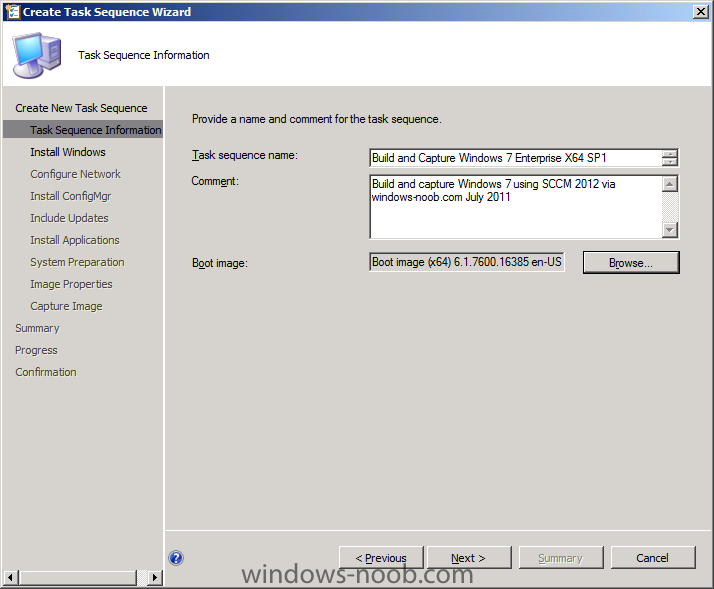This screenshot has height=589, width=714.
Task: Click the blue help question mark icon
Action: tap(176, 558)
